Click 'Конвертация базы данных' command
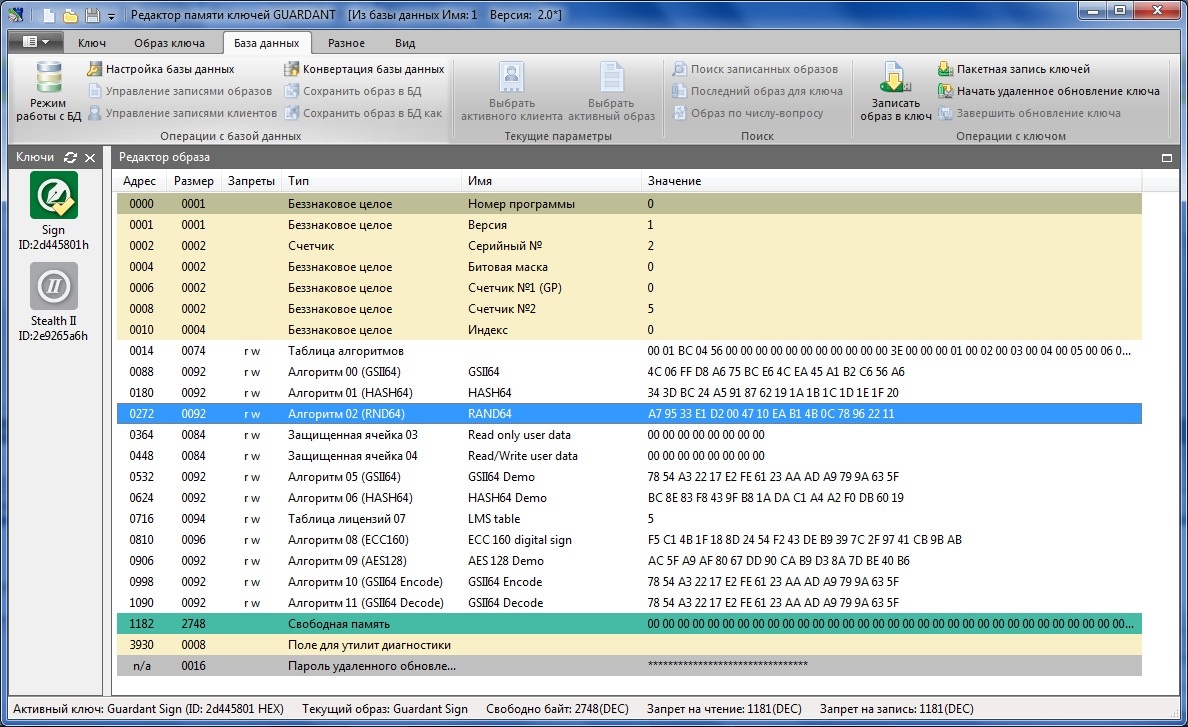Viewport: 1188px width, 727px height. pyautogui.click(x=364, y=69)
